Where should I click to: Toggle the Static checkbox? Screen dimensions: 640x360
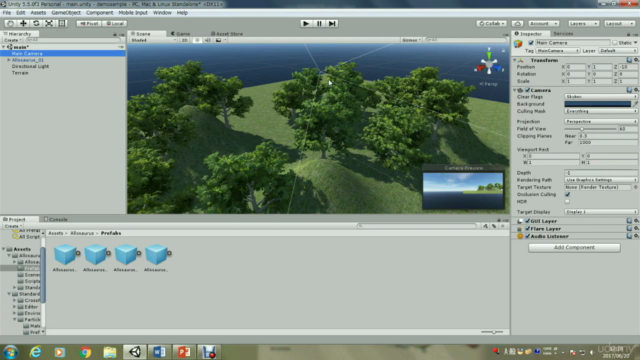pos(615,43)
